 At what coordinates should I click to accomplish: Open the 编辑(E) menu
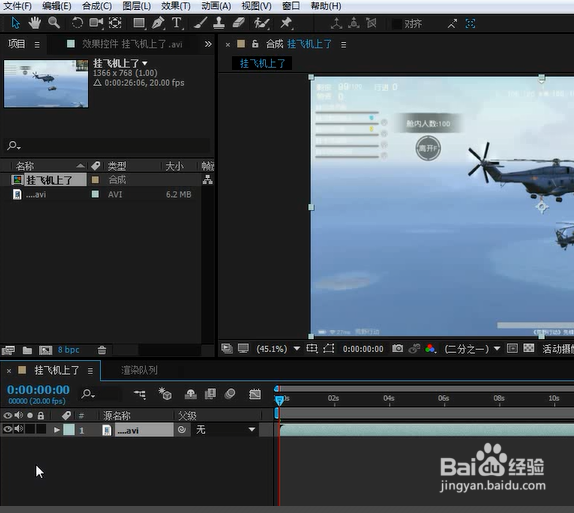click(x=57, y=6)
